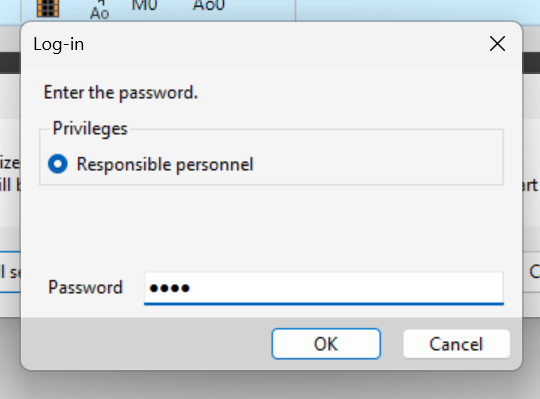The width and height of the screenshot is (540, 399).
Task: Click the Ao toolbar icon
Action: (100, 10)
